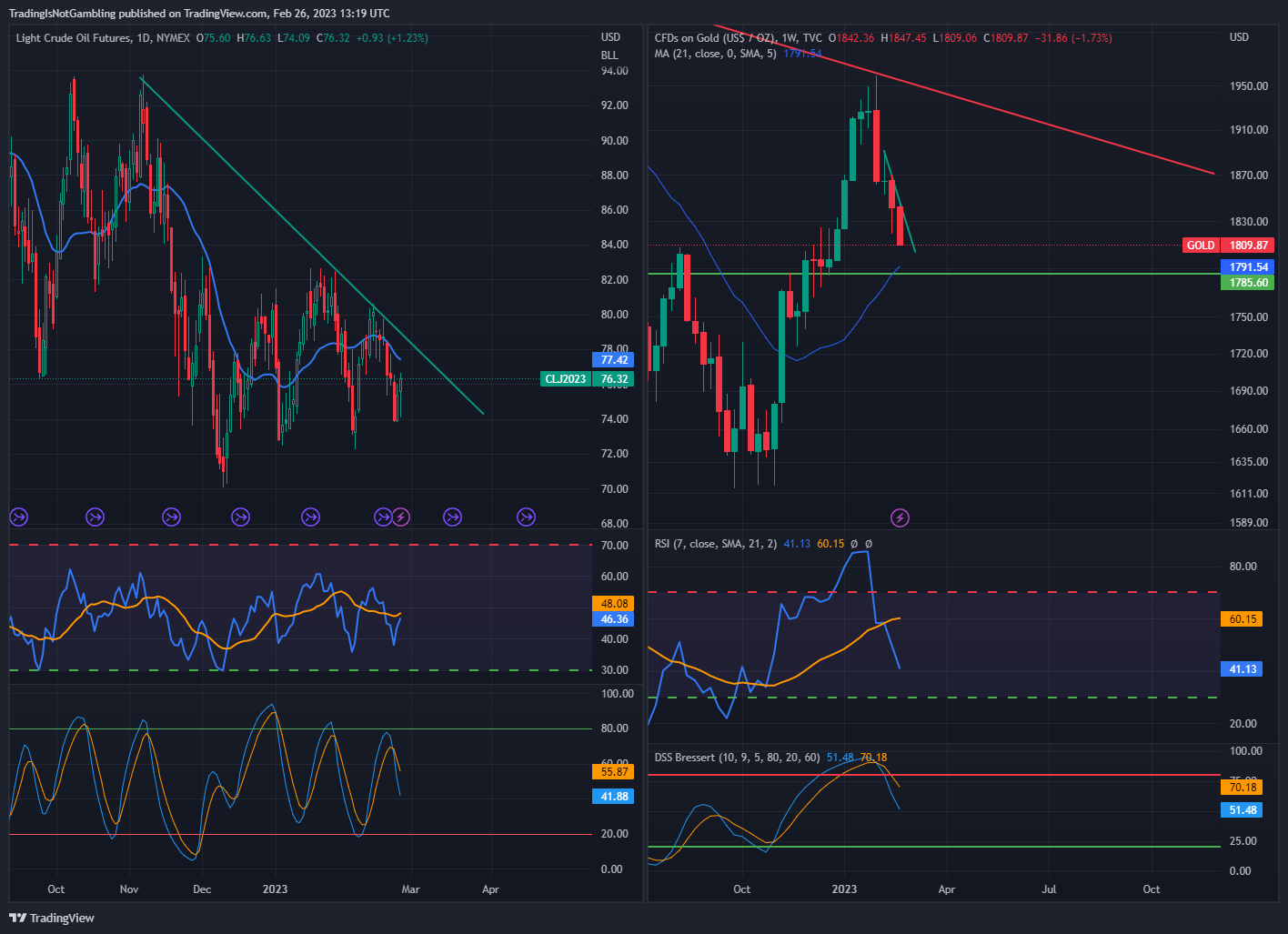1288x934 pixels.
Task: Click the blue 41.13 gold RSI label
Action: click(x=1242, y=669)
